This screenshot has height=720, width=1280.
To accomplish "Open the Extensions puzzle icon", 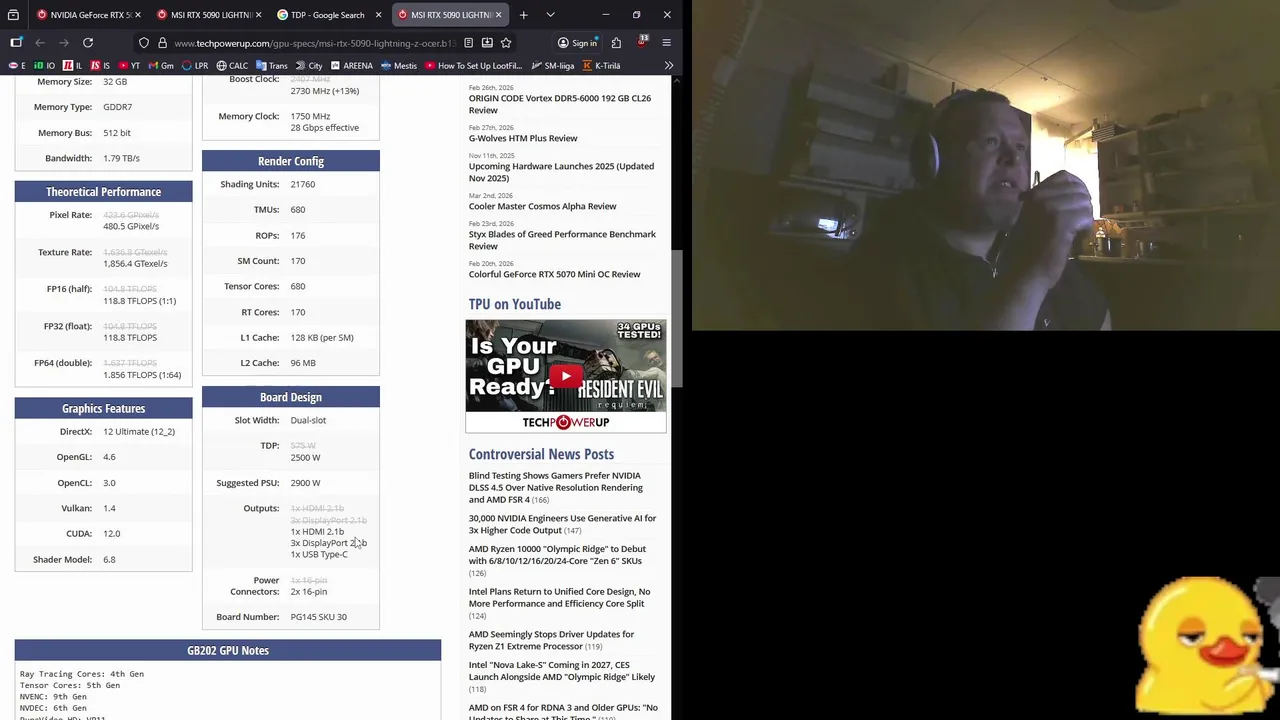I will pos(616,43).
